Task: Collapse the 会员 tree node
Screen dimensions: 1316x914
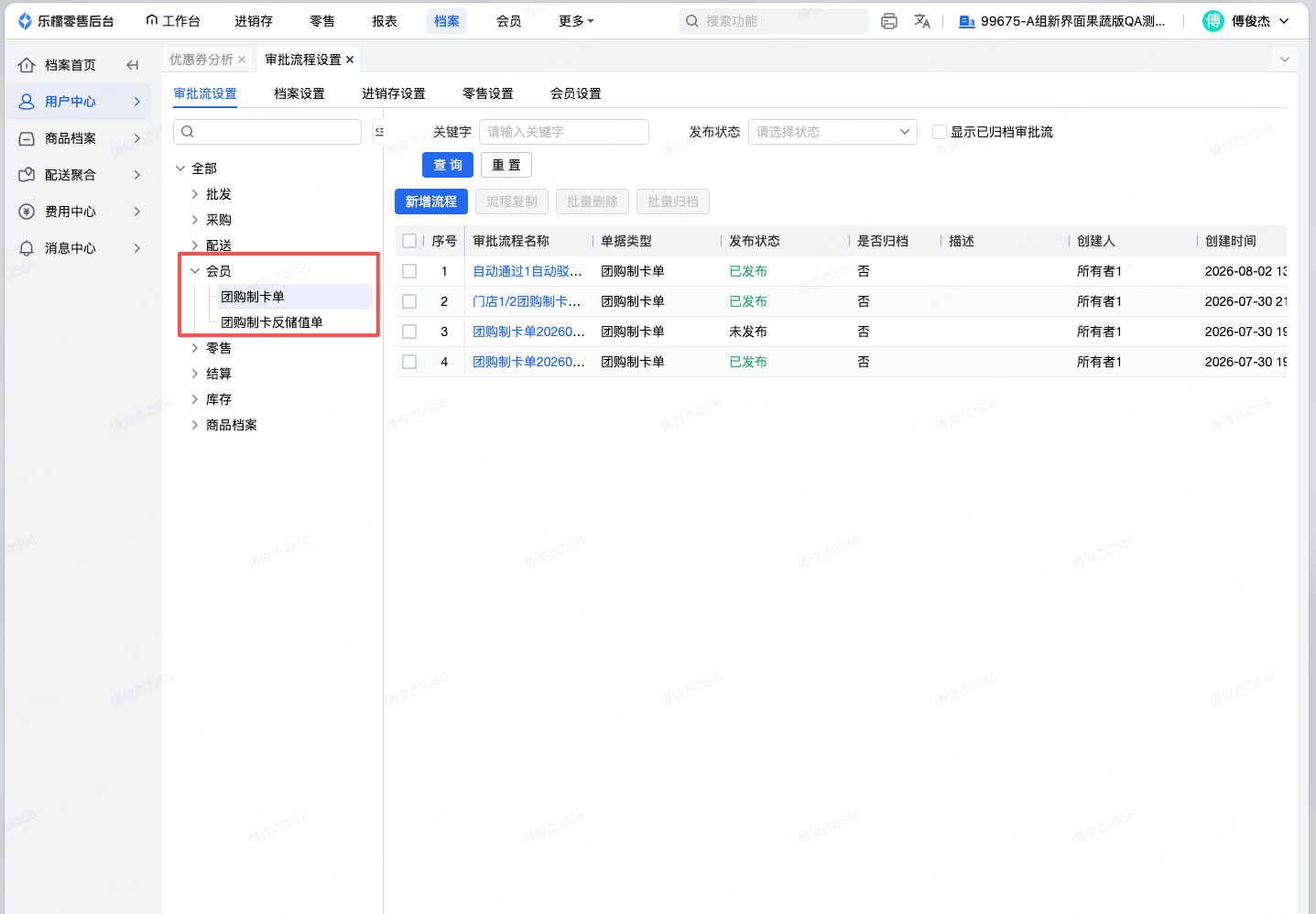Action: click(x=195, y=271)
